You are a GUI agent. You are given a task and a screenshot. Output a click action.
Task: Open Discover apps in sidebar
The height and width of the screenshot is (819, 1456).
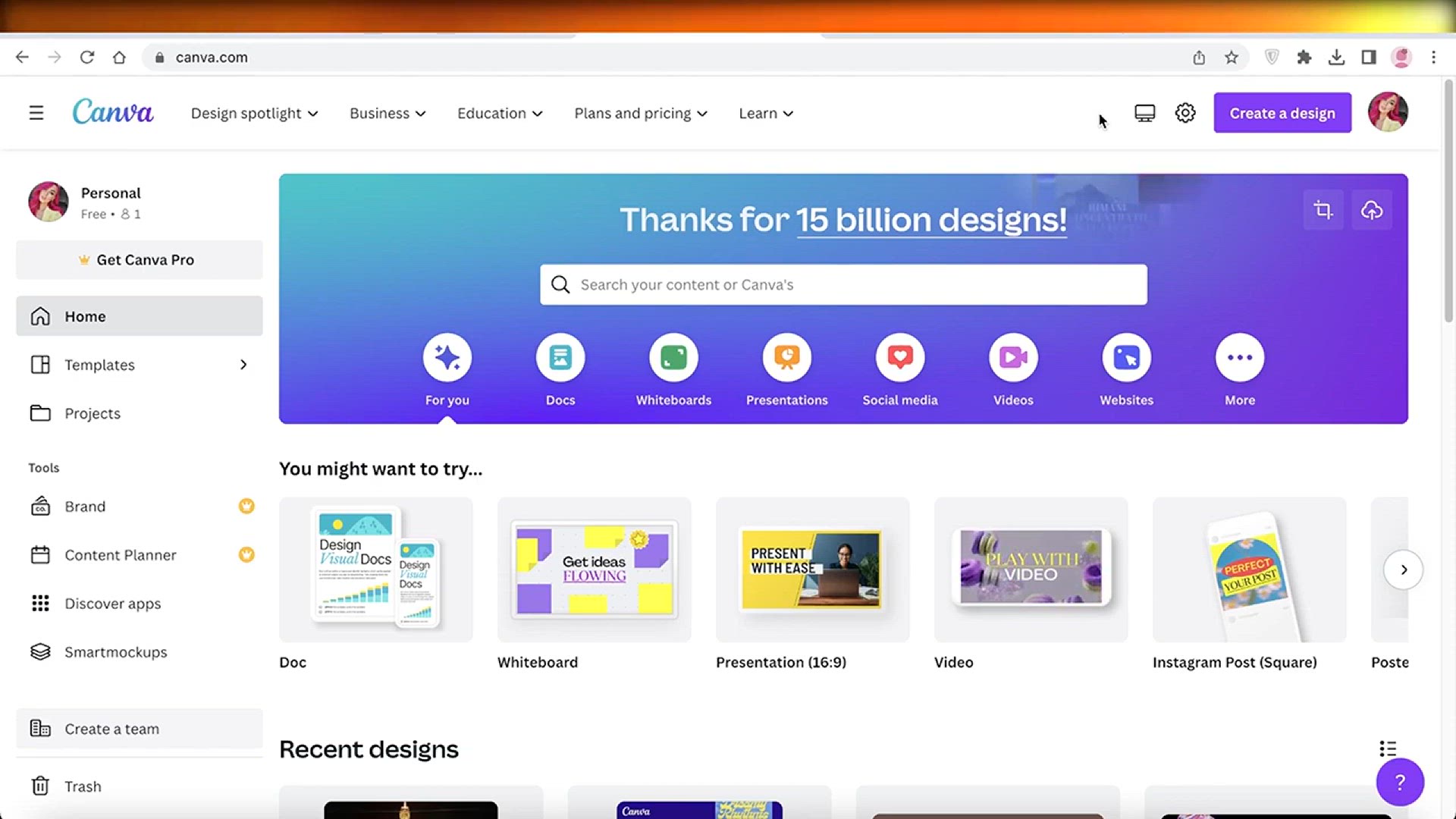(140, 603)
